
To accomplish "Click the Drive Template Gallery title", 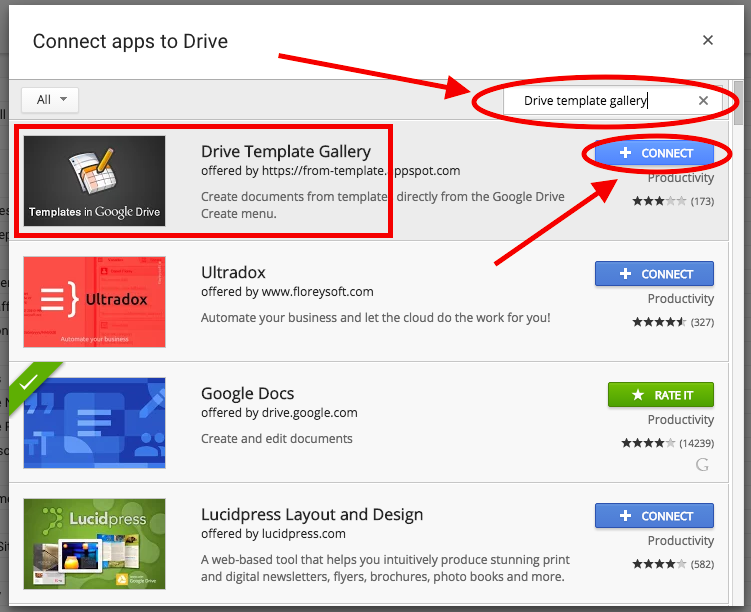I will pyautogui.click(x=286, y=151).
